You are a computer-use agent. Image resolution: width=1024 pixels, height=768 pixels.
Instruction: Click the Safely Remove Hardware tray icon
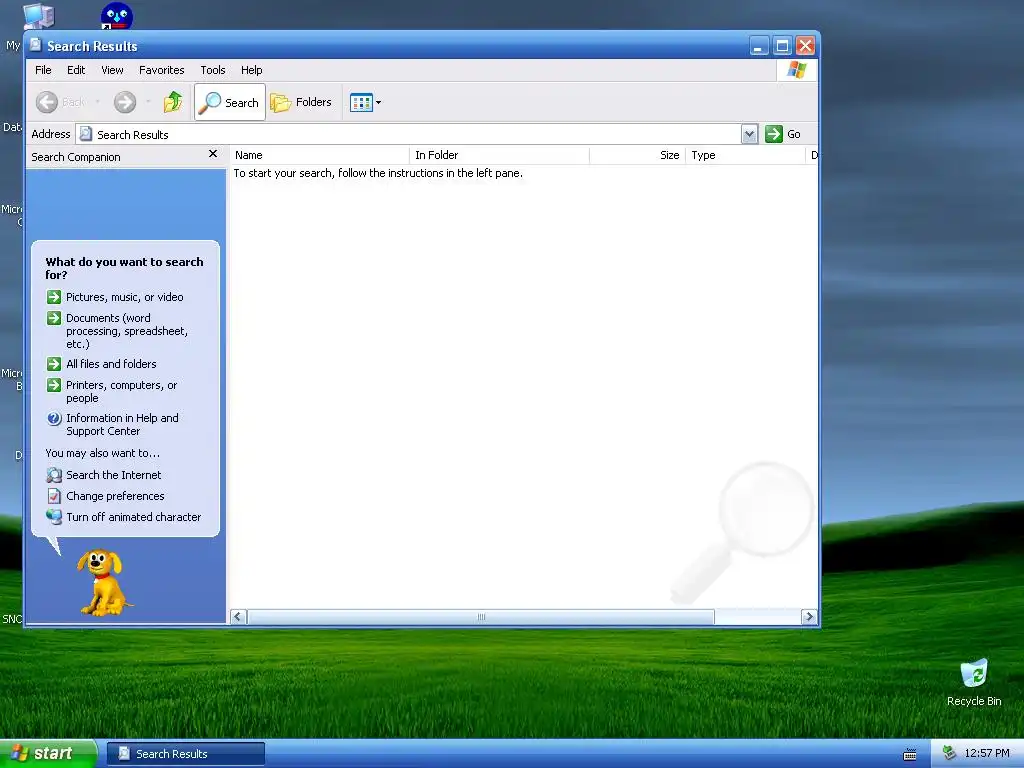coord(949,754)
